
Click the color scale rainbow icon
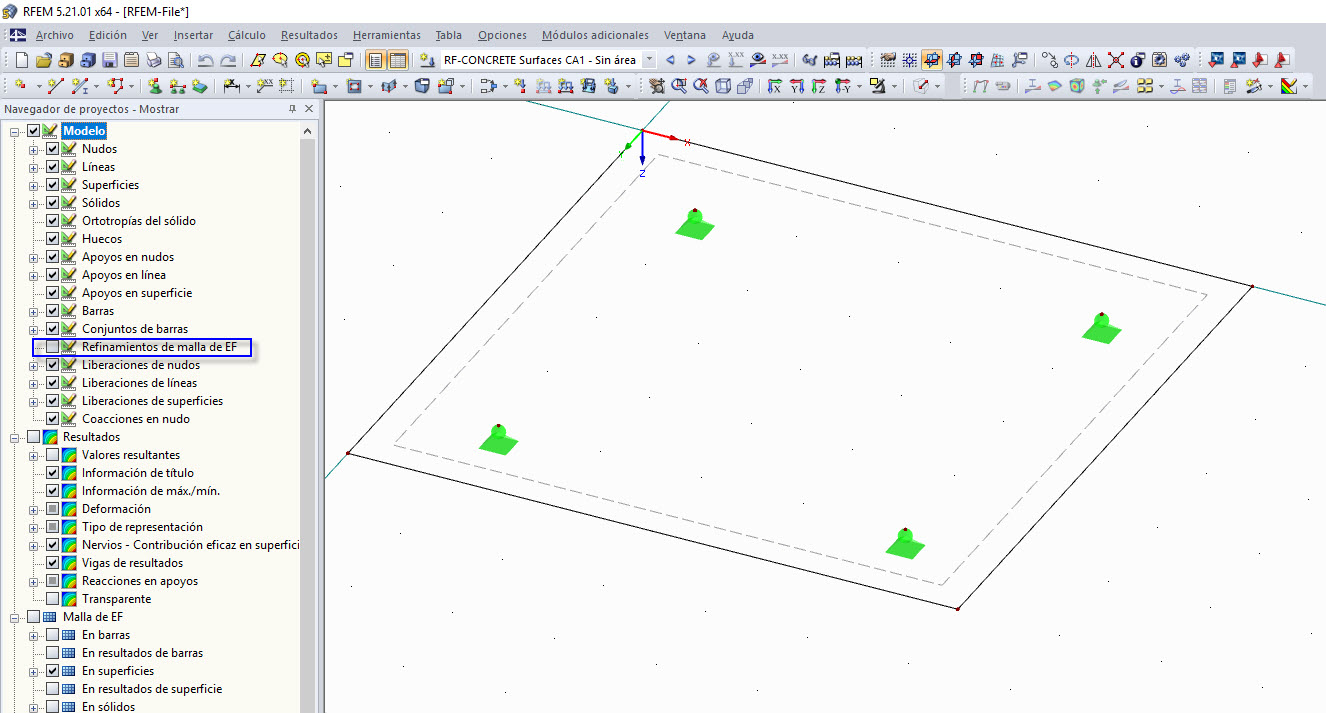(x=1288, y=86)
